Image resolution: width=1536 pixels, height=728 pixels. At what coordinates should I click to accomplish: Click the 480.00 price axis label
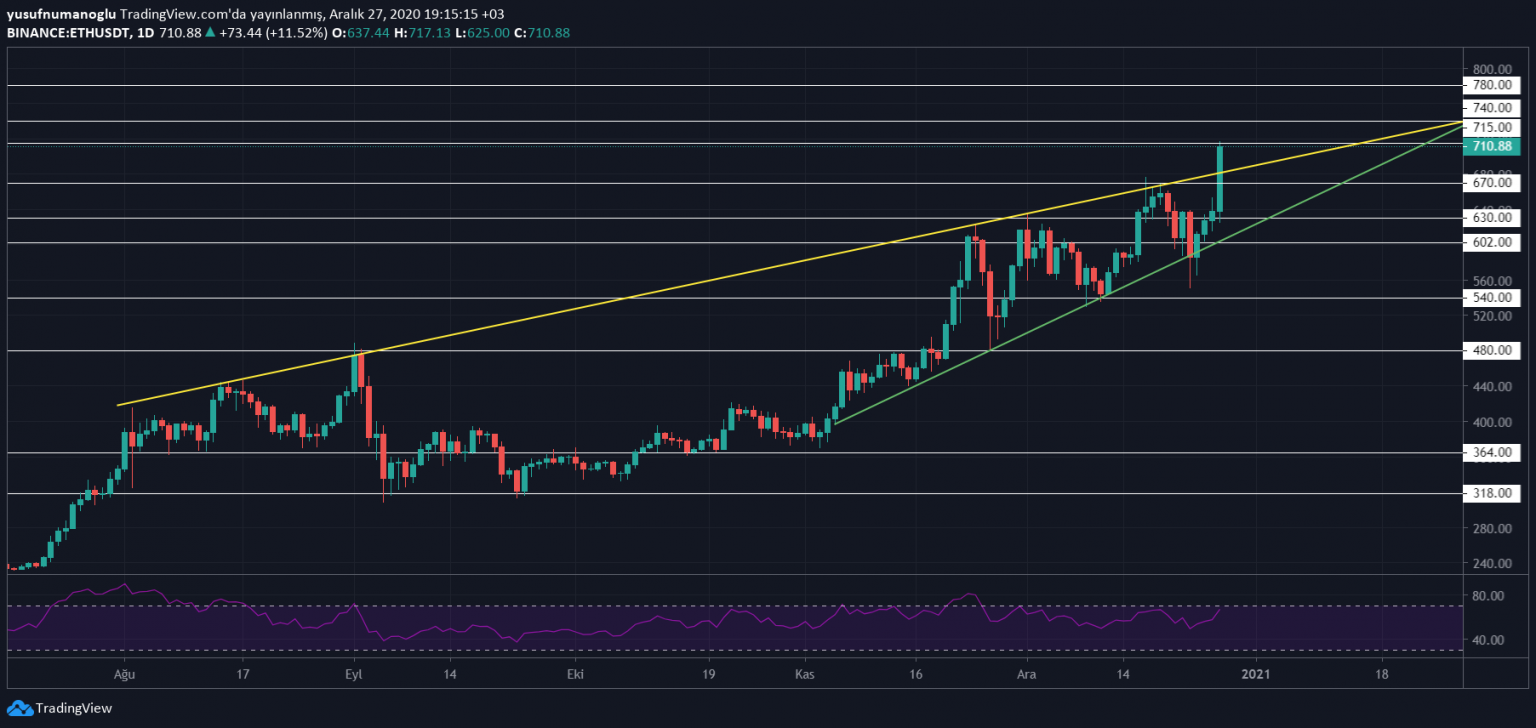pyautogui.click(x=1490, y=351)
